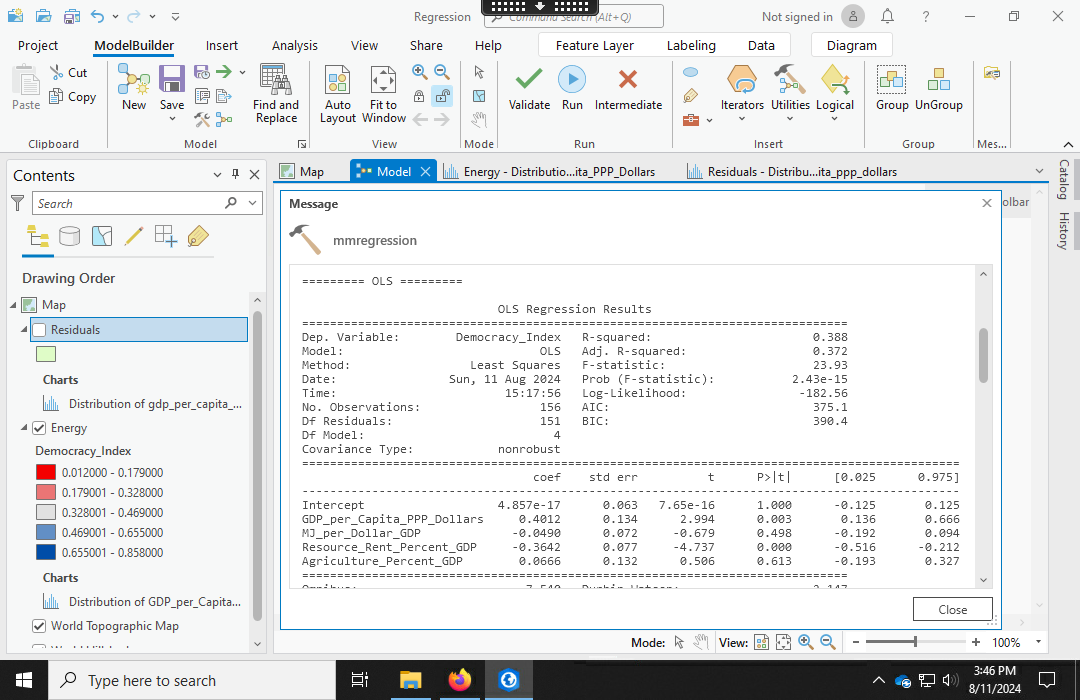The width and height of the screenshot is (1080, 700).
Task: Click the Auto Layout icon
Action: pyautogui.click(x=338, y=93)
